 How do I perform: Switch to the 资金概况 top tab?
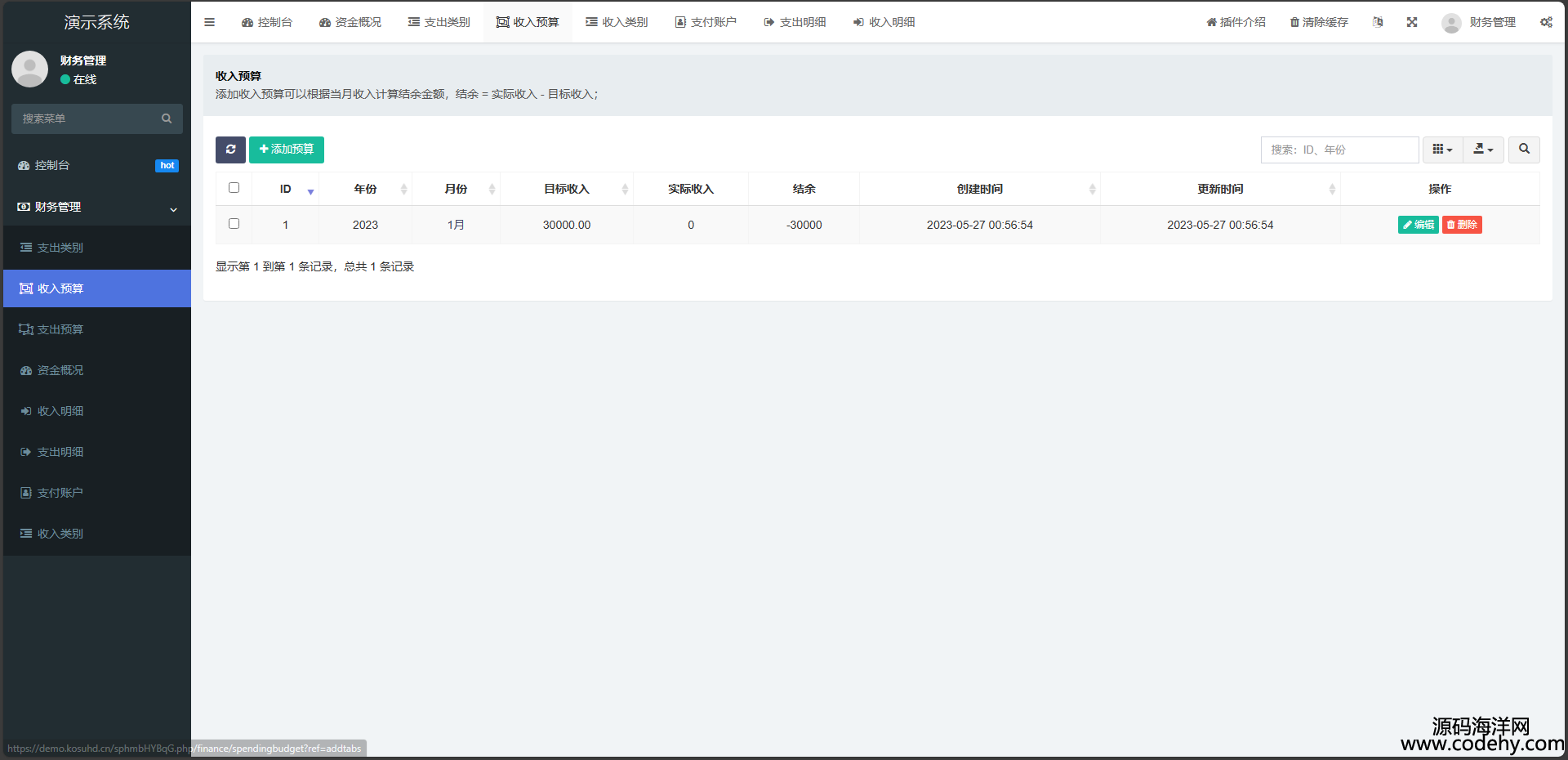coord(350,22)
